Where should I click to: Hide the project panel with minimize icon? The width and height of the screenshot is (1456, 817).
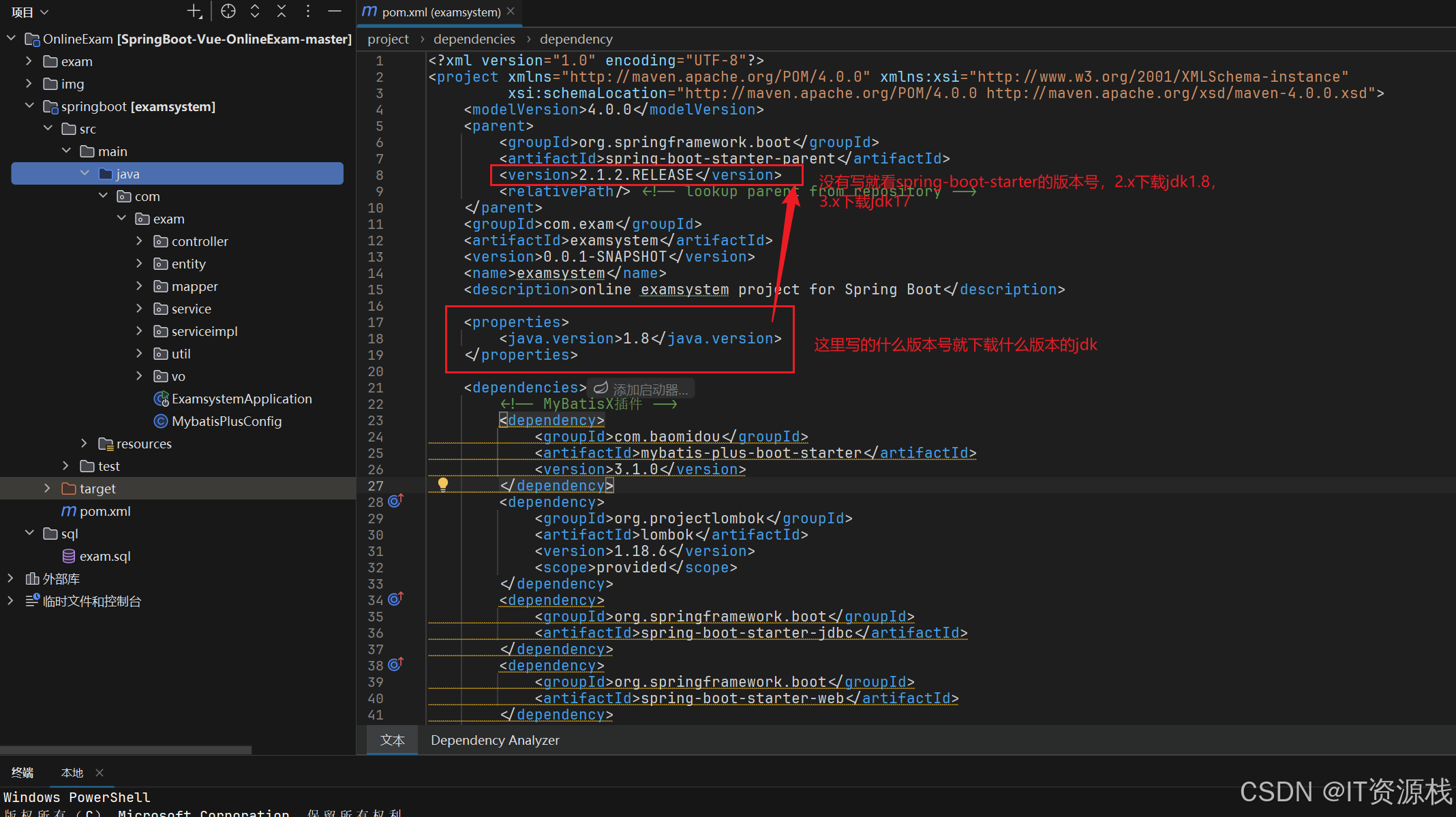tap(335, 11)
